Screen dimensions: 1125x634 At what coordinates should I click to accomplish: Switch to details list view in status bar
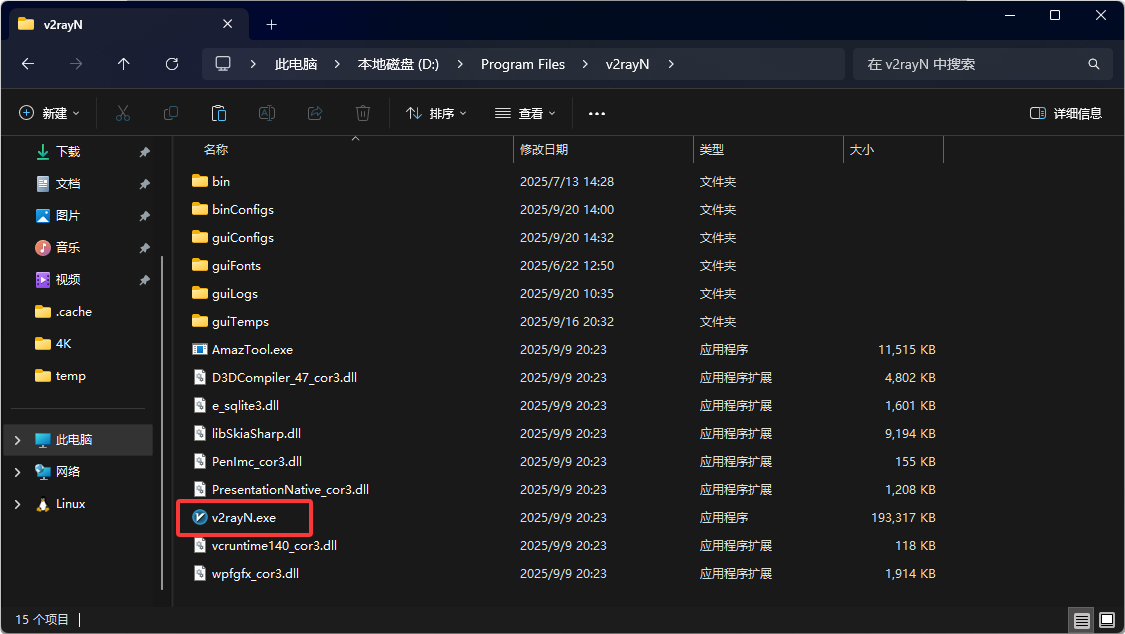click(1081, 621)
